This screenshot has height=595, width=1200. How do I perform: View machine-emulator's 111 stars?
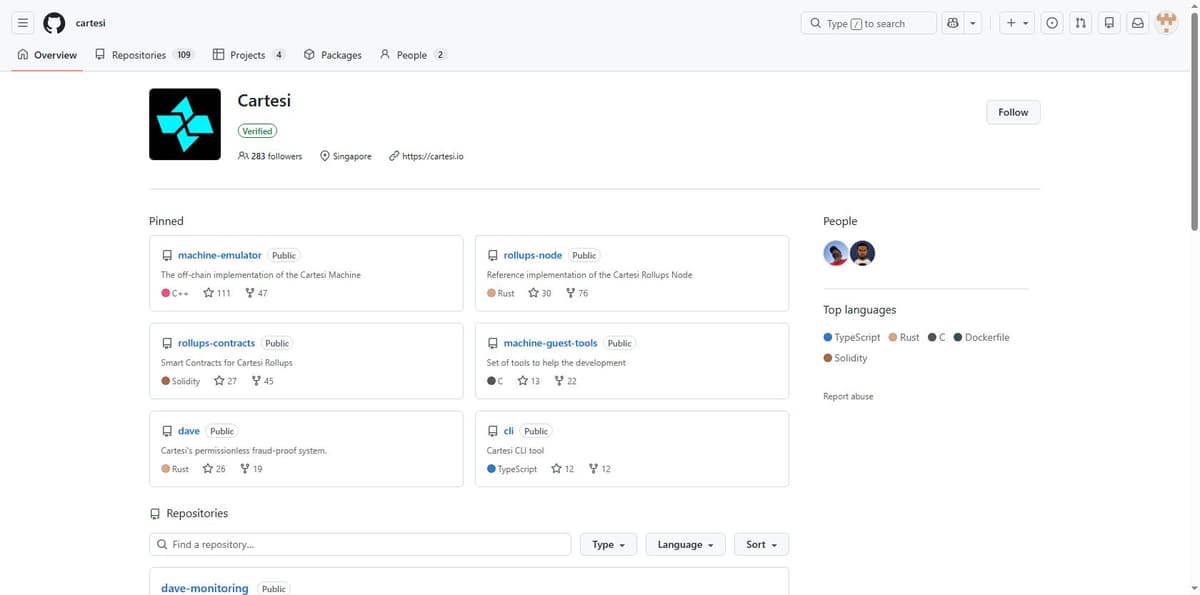tap(217, 293)
